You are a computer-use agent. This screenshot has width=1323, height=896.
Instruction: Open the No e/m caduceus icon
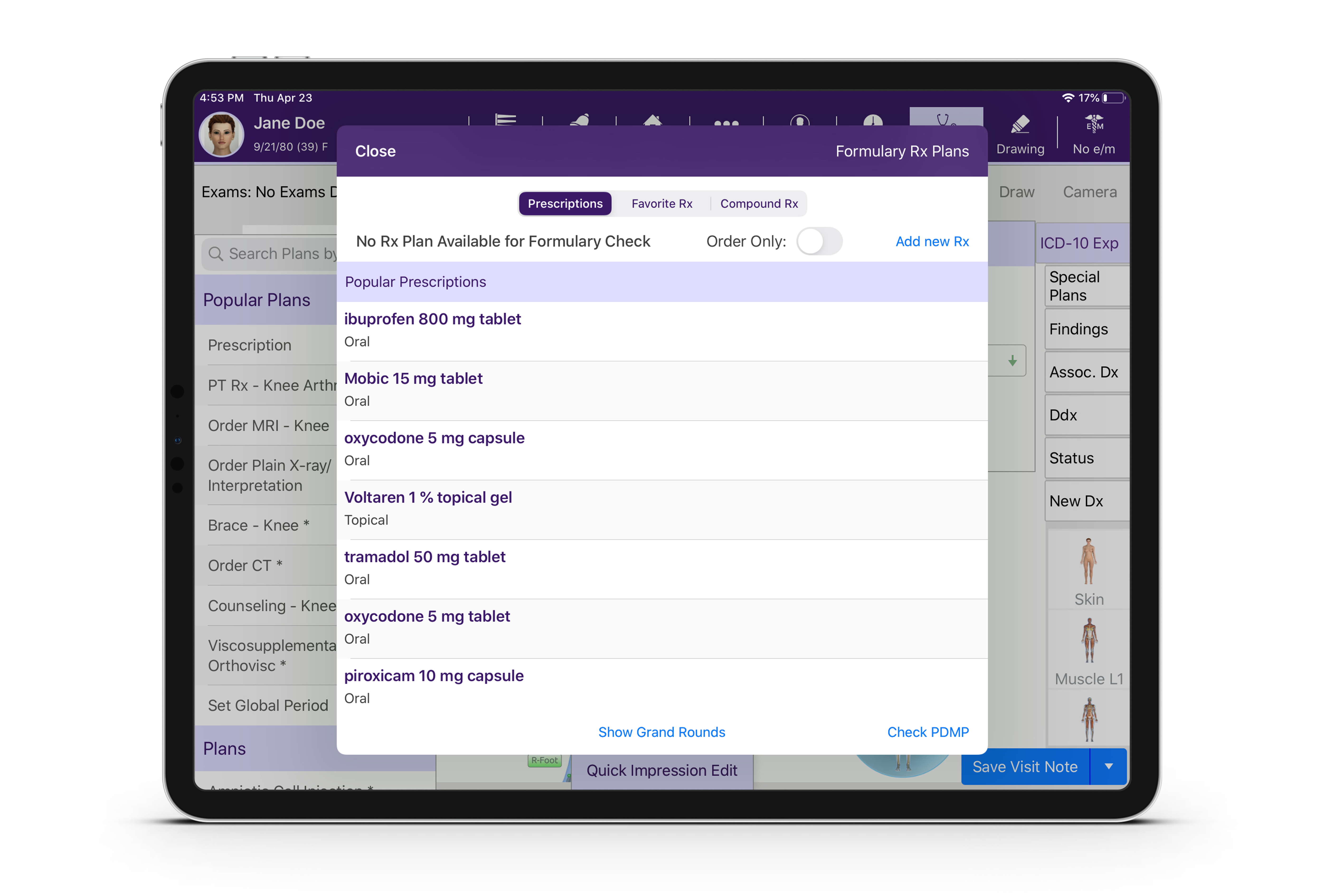(x=1094, y=123)
